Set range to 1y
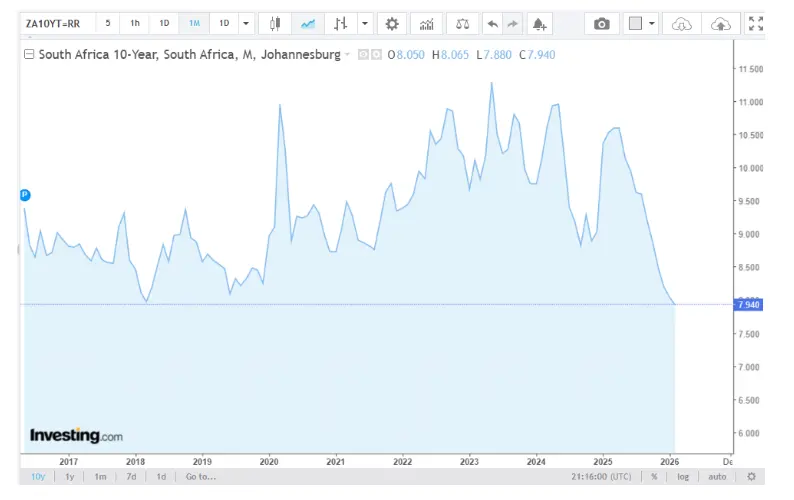Screen dimensions: 794x500 tap(69, 477)
